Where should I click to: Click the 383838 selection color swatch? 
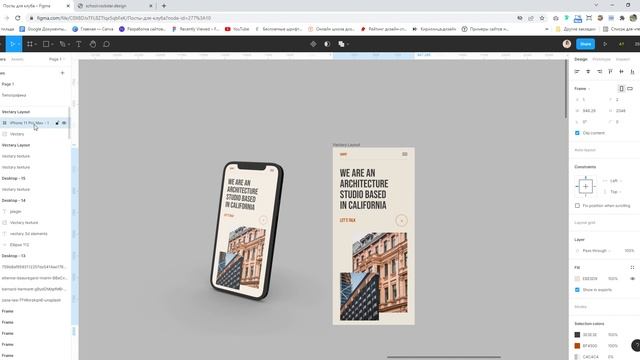(577, 335)
